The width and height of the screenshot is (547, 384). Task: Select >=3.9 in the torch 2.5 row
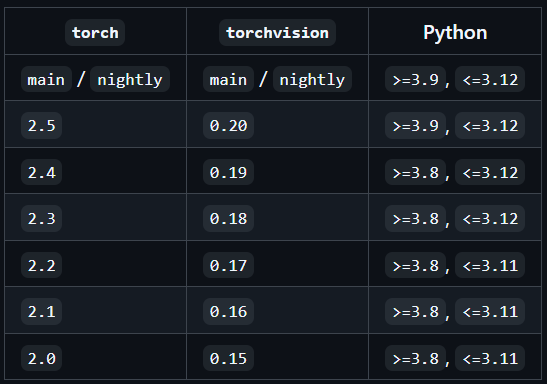[415, 126]
